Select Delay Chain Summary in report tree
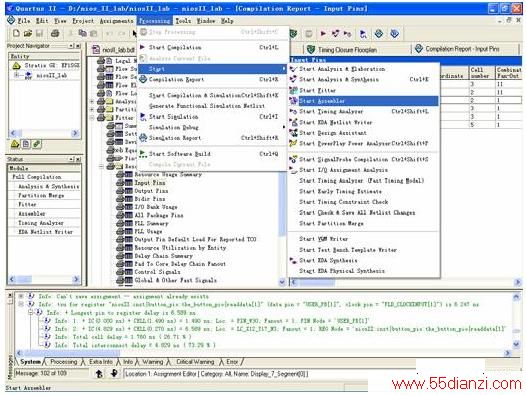 coord(163,256)
